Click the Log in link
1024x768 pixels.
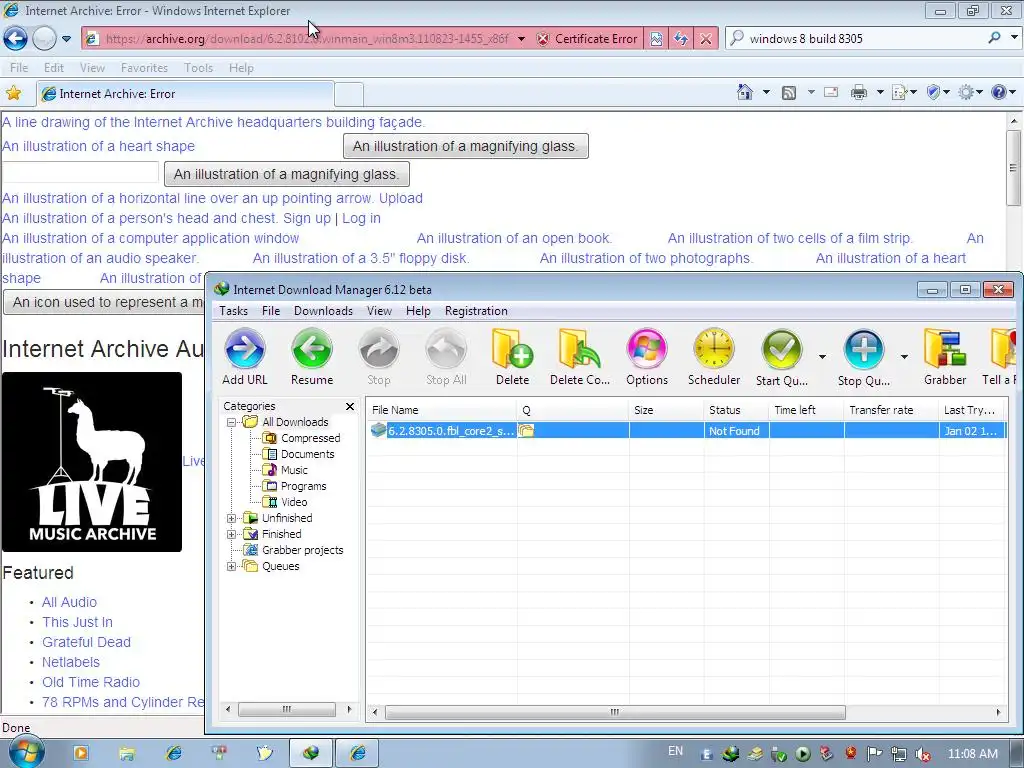(x=361, y=218)
